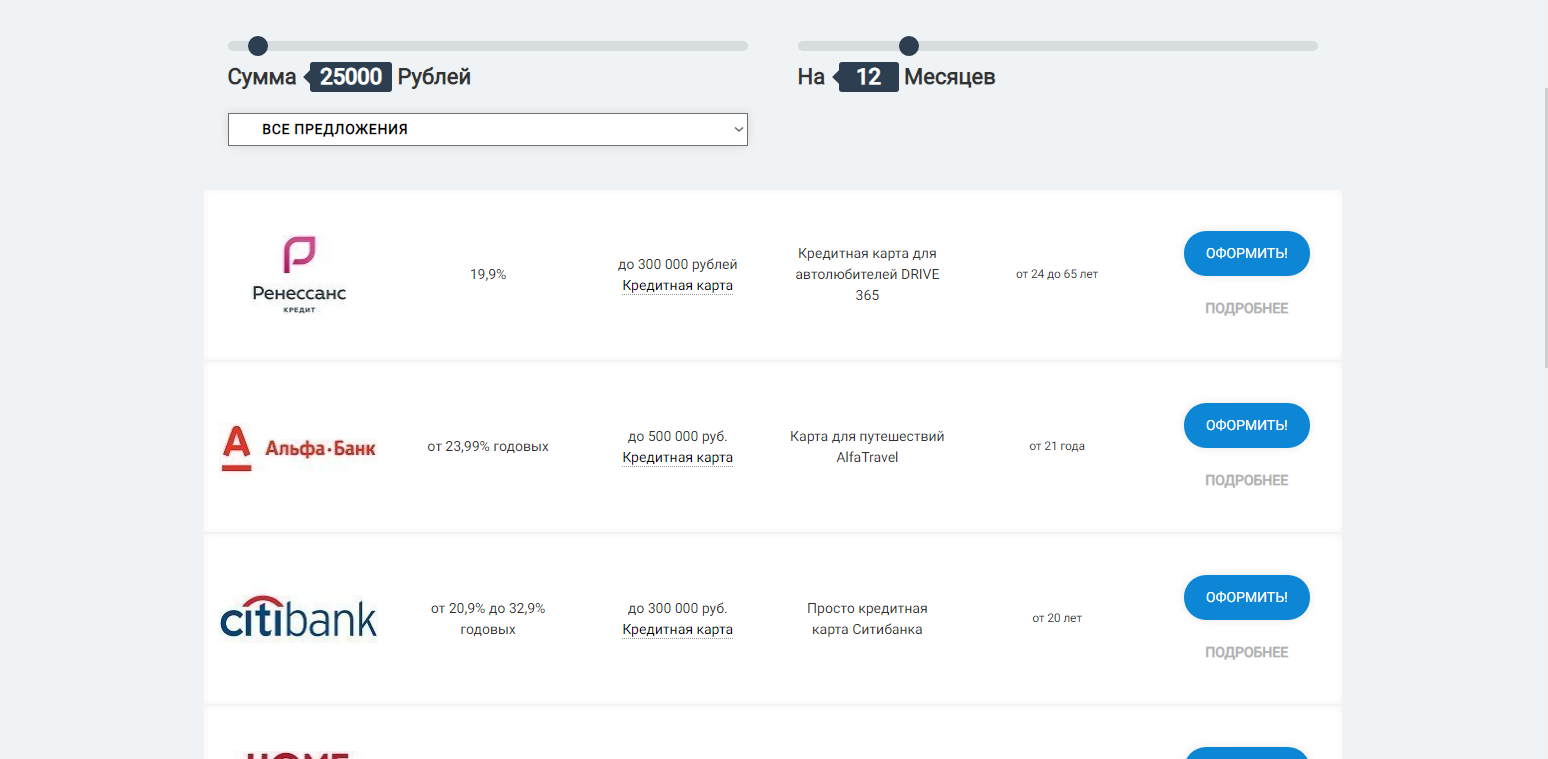
Task: Click the от 20 лет age text
Action: [x=1057, y=618]
